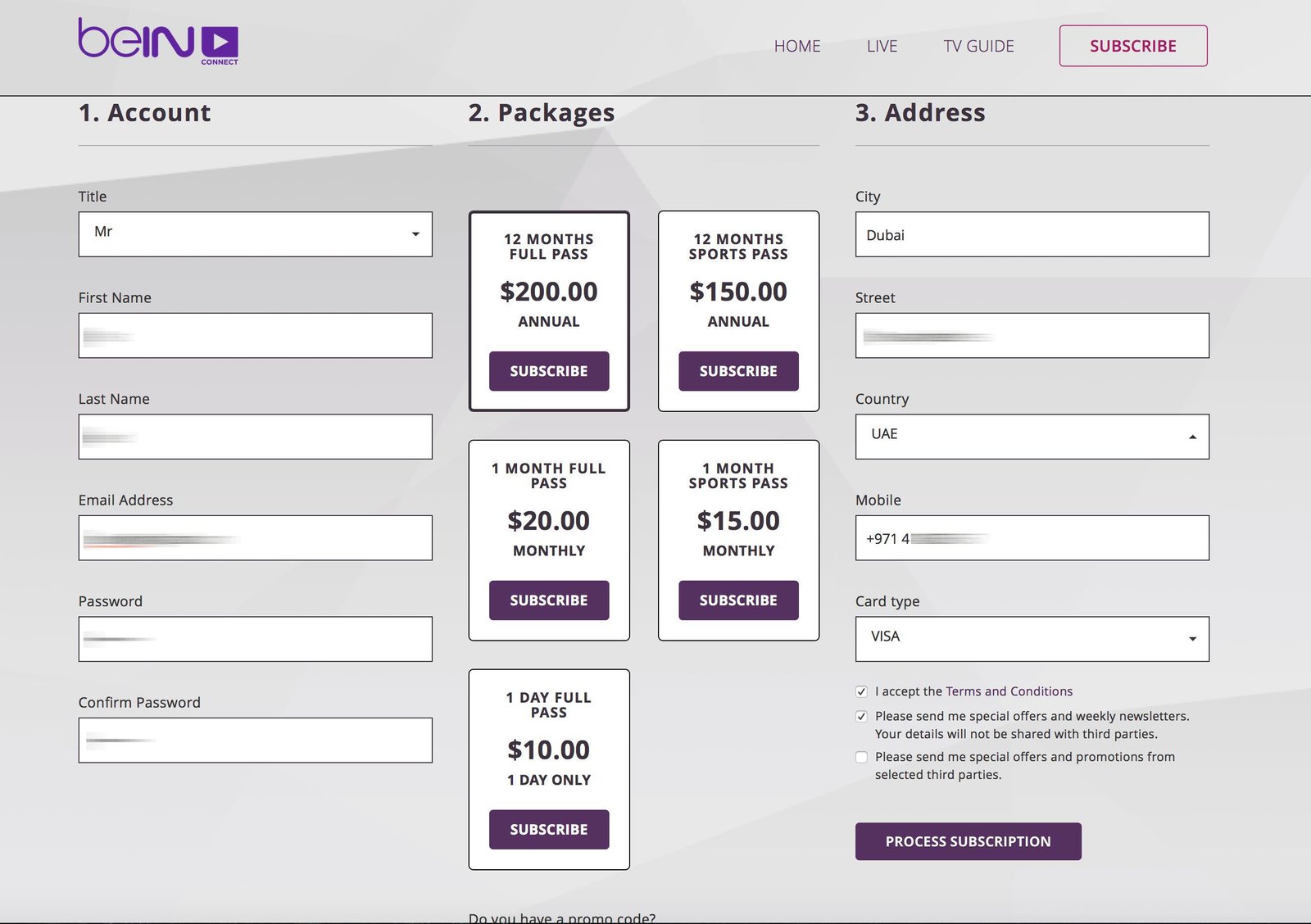Go to the HOME menu item

tap(797, 46)
